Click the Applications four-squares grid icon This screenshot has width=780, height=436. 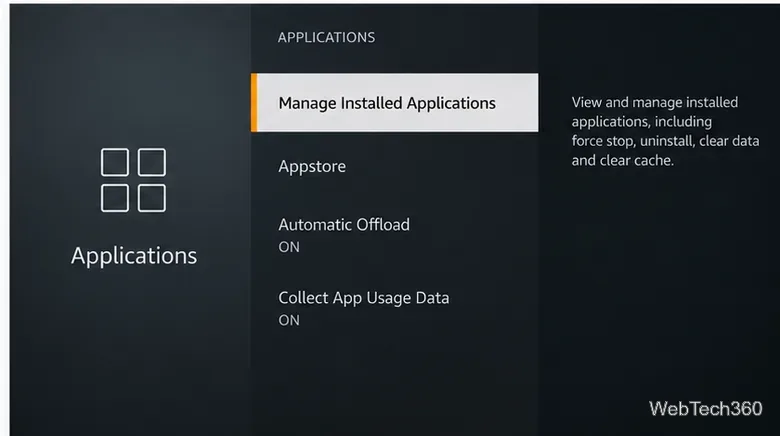tap(133, 180)
